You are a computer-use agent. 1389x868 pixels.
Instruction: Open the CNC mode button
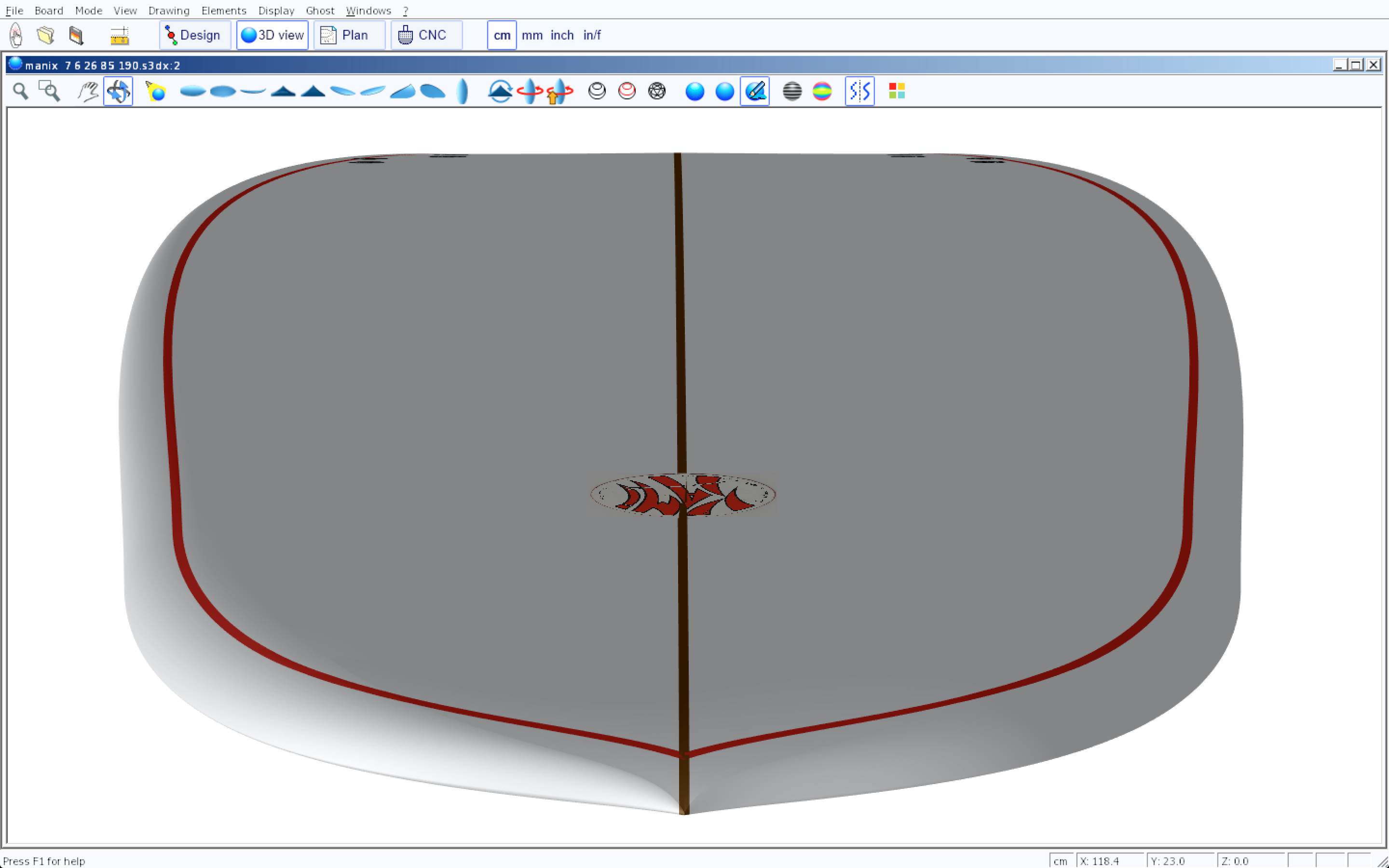pos(426,35)
